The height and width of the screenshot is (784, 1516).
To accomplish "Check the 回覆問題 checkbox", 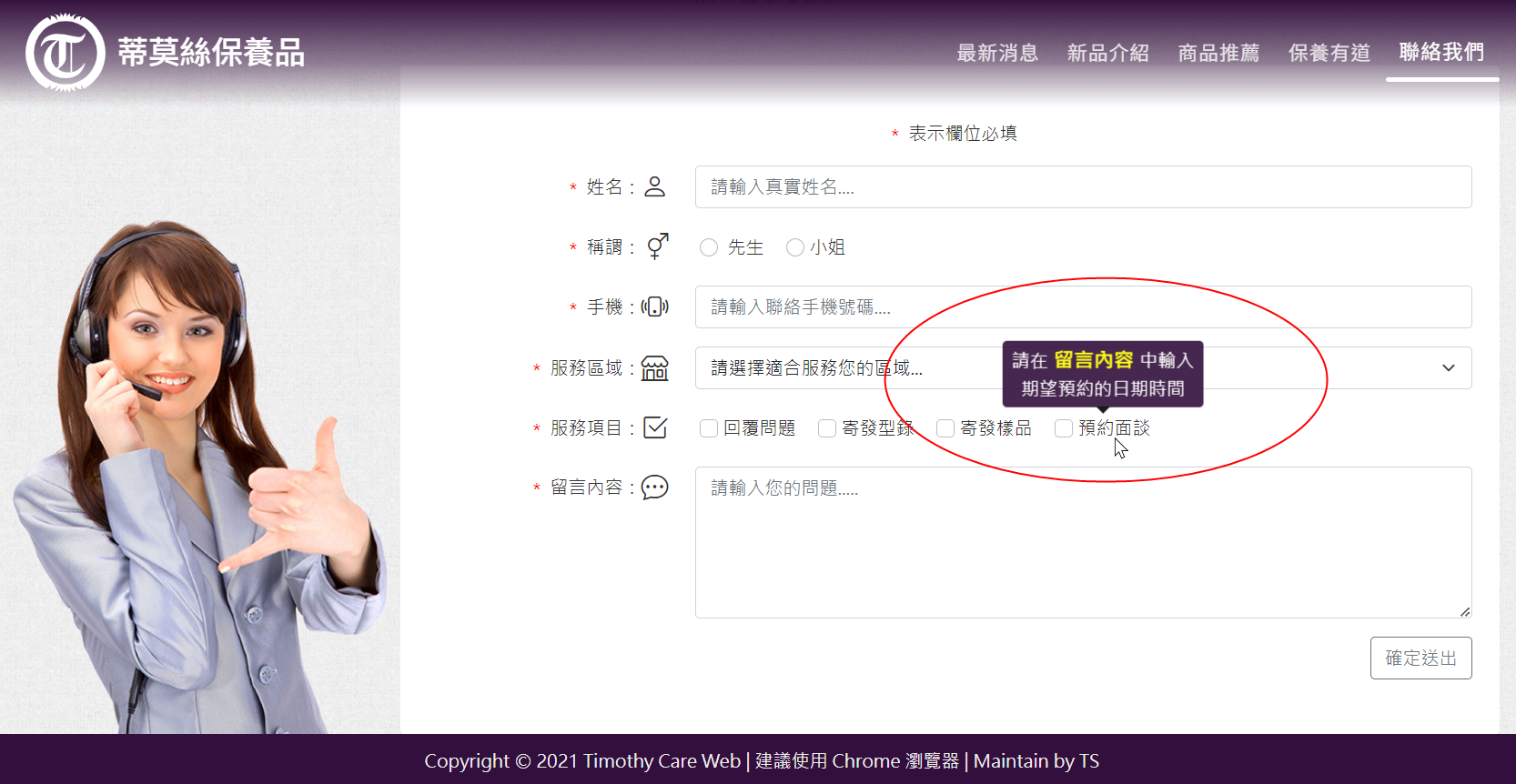I will pos(709,428).
